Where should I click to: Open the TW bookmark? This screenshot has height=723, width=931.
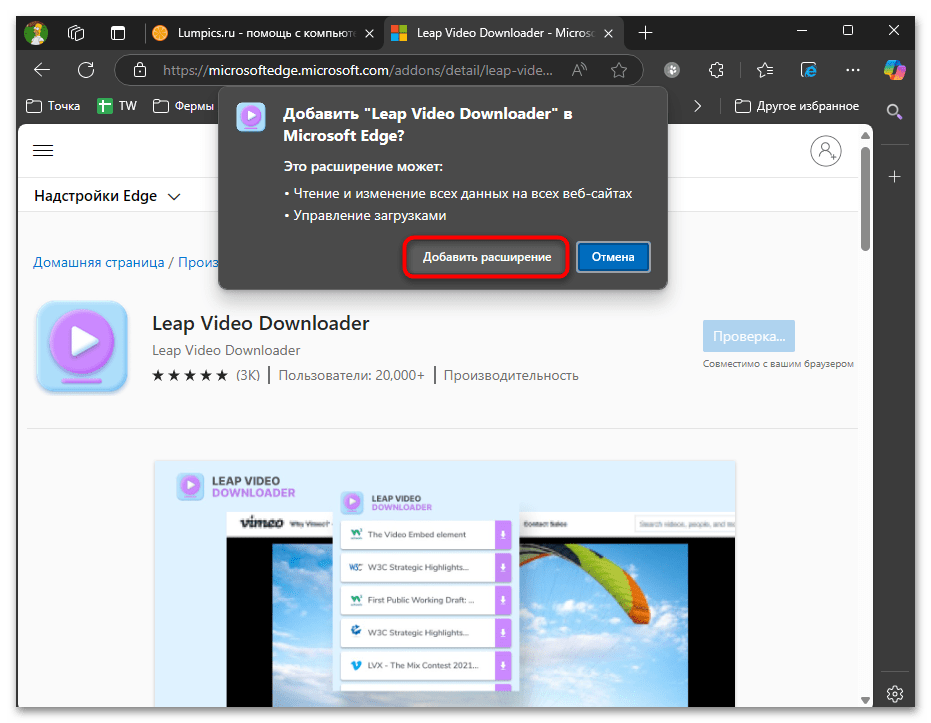point(118,106)
